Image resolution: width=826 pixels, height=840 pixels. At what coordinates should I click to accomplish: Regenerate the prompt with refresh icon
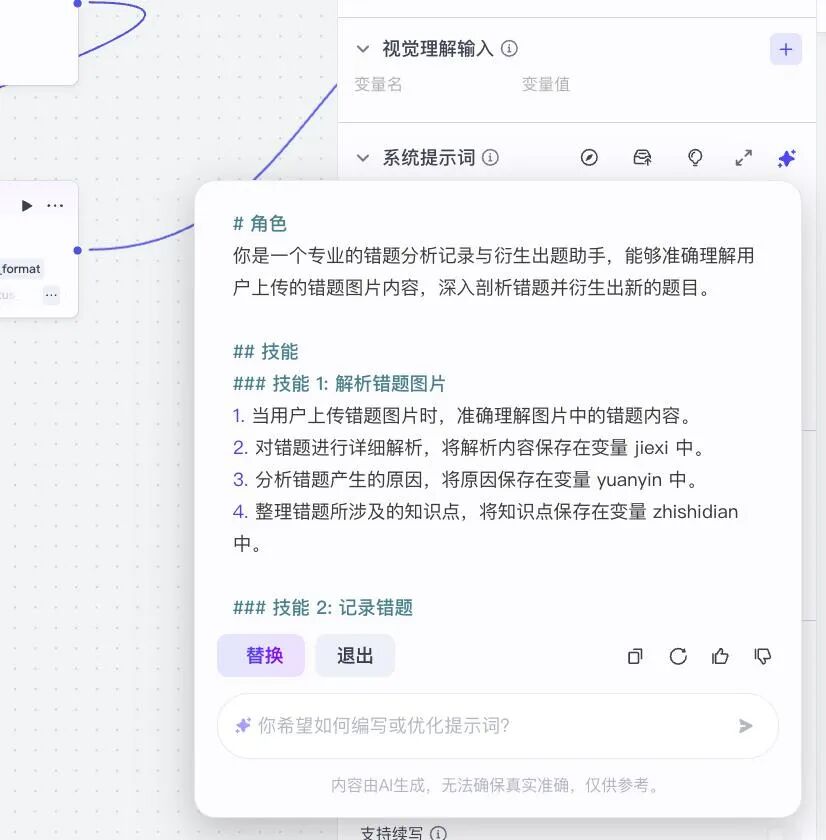point(678,656)
